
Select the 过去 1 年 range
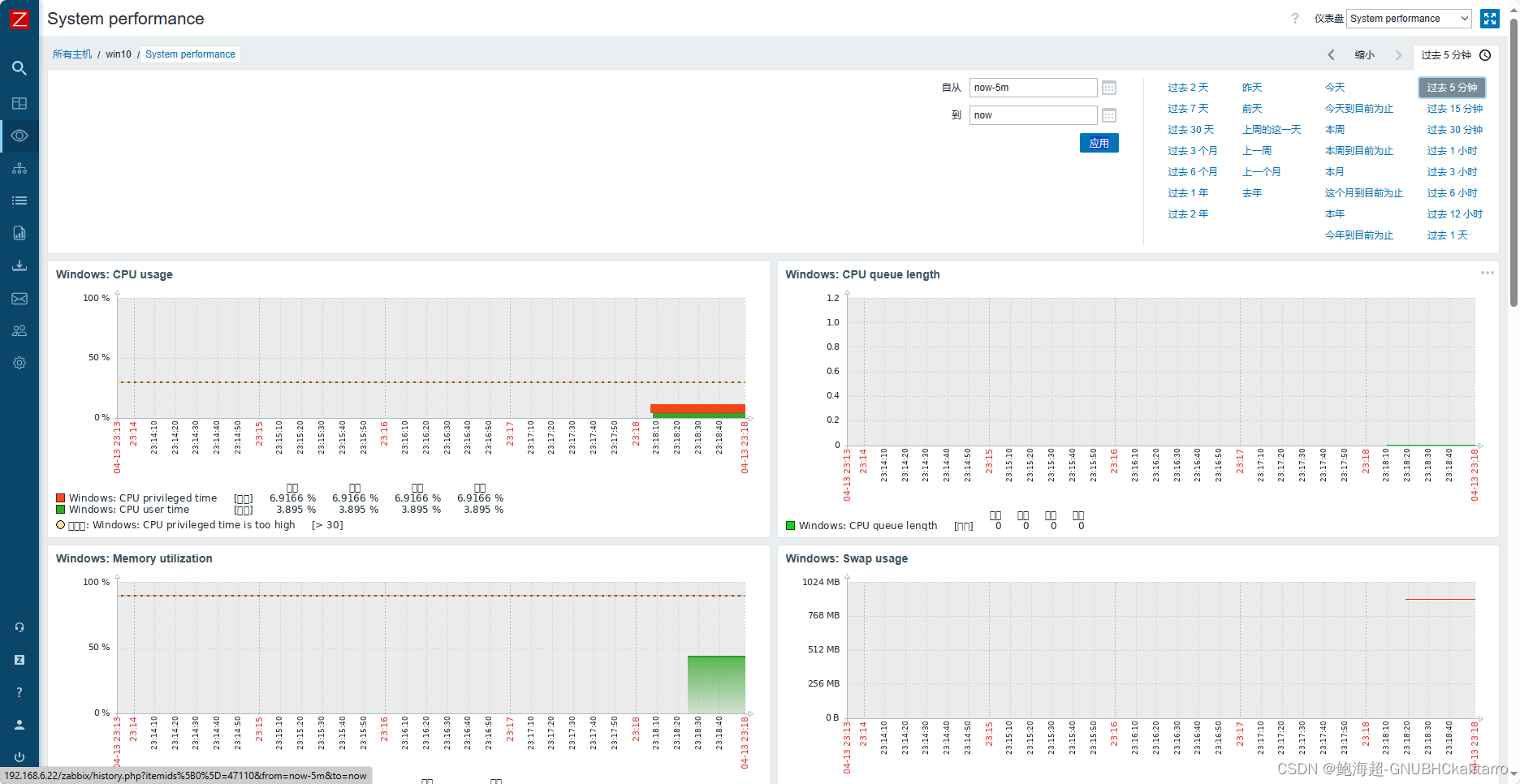click(1188, 193)
